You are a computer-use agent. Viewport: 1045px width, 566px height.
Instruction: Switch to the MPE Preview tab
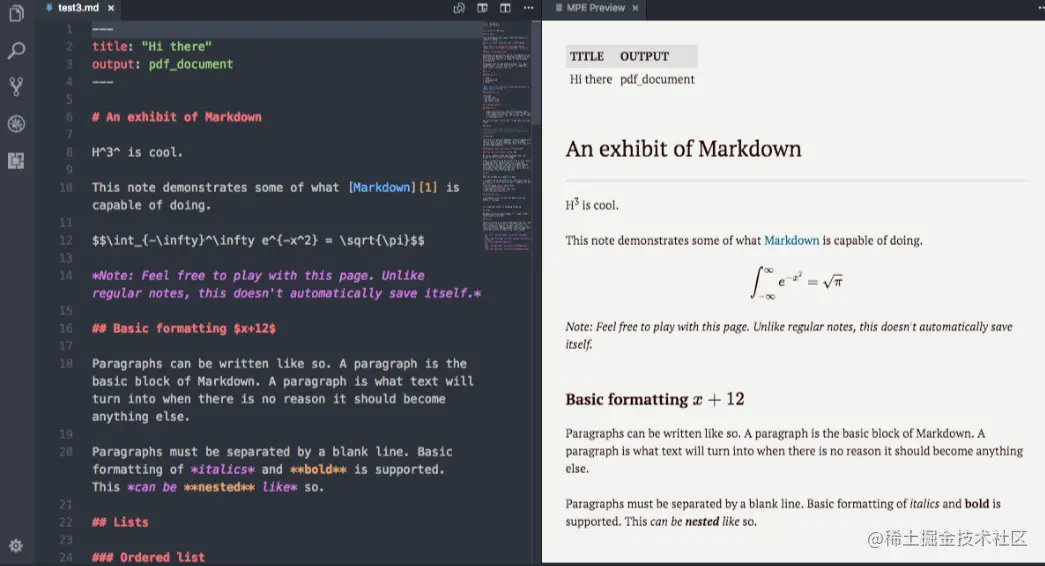pos(595,8)
